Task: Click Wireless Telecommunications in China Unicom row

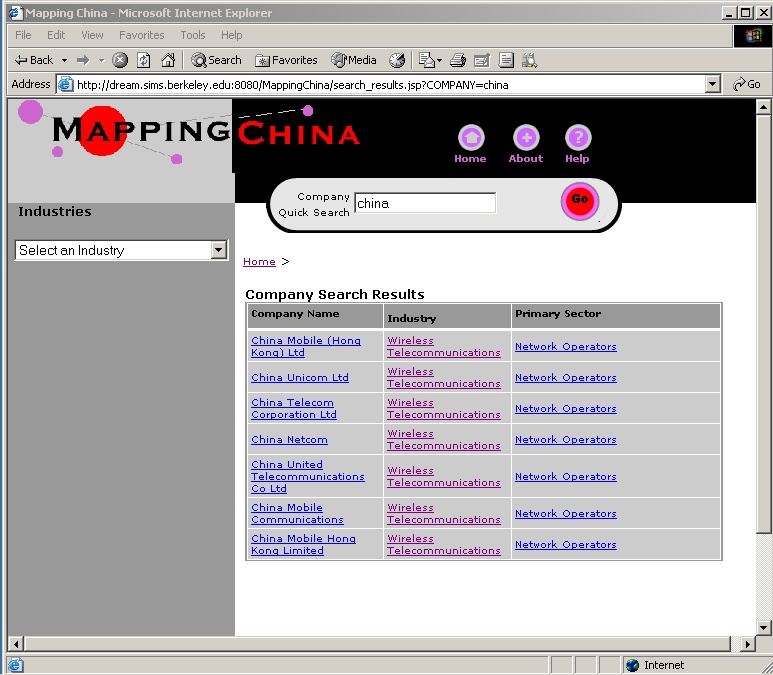Action: pyautogui.click(x=444, y=378)
